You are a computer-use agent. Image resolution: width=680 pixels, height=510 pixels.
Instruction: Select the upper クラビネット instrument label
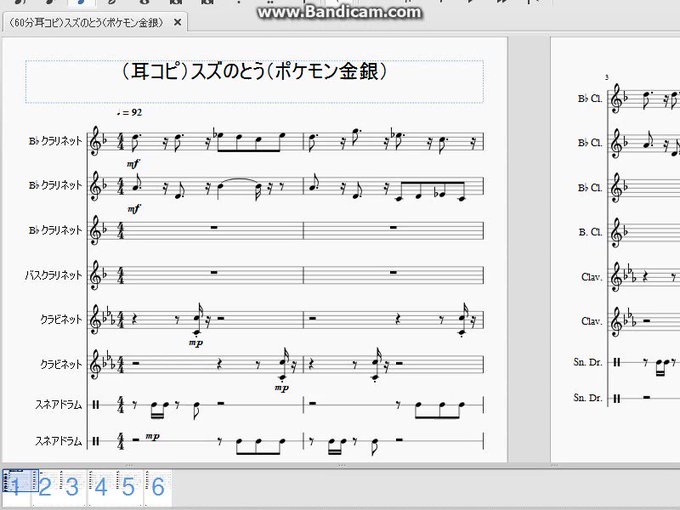(x=61, y=320)
